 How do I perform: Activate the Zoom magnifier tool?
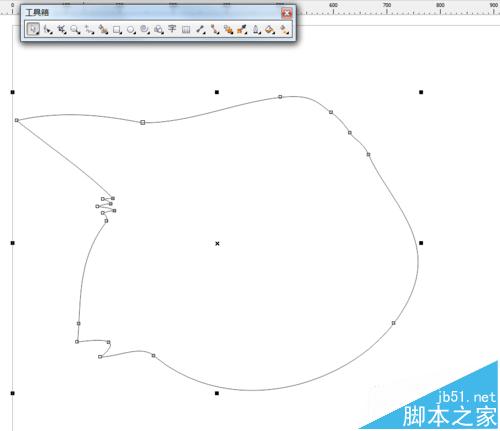coord(75,30)
